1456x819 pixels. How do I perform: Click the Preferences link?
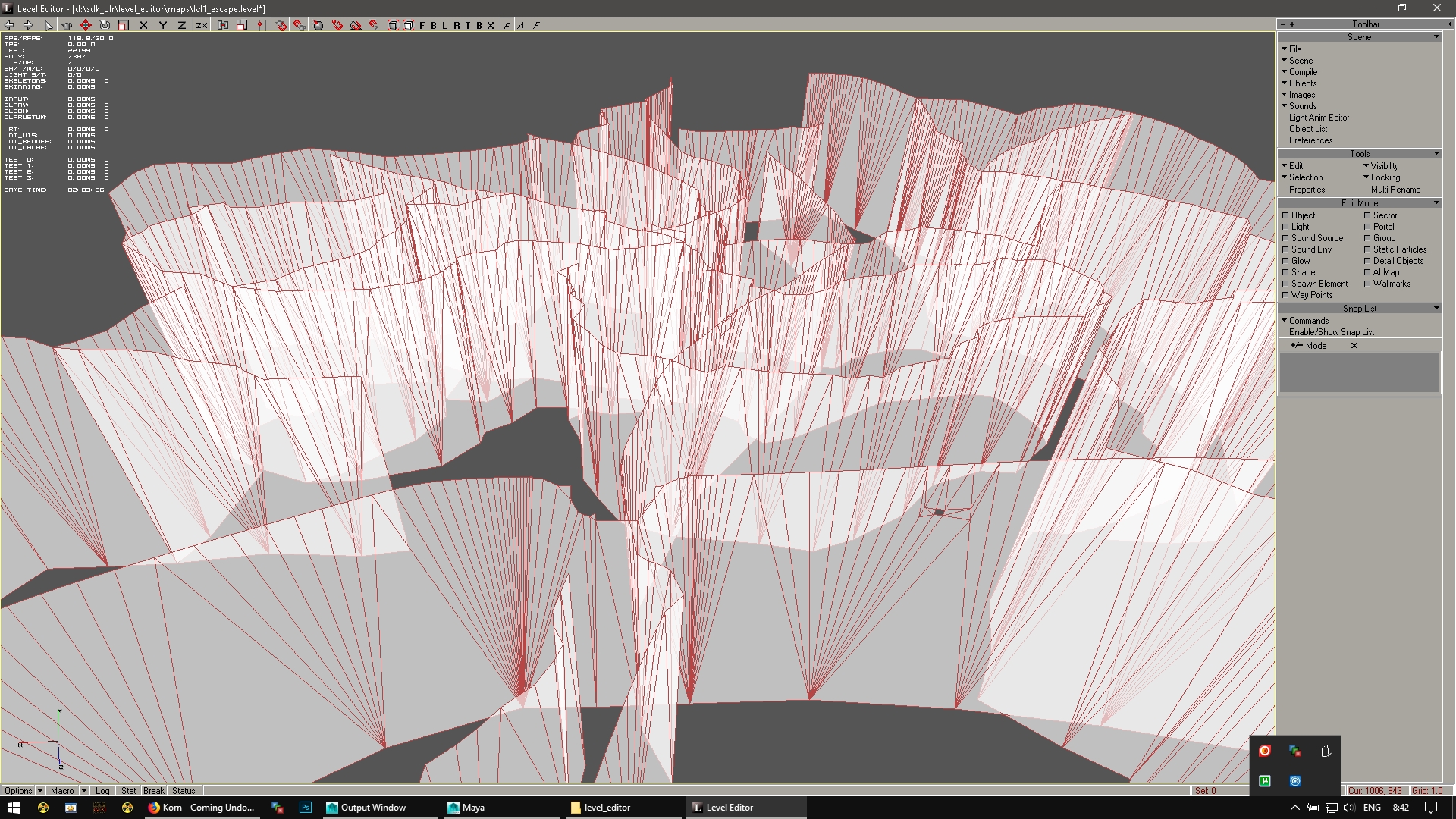click(1310, 140)
